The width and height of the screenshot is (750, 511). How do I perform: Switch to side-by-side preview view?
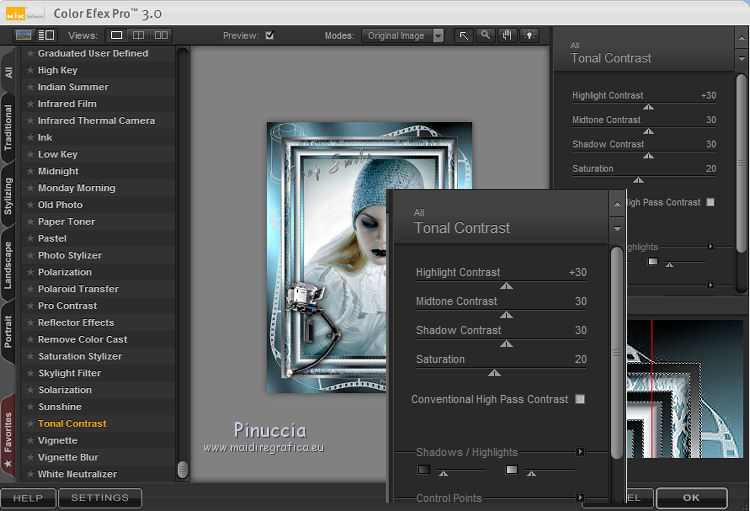161,35
